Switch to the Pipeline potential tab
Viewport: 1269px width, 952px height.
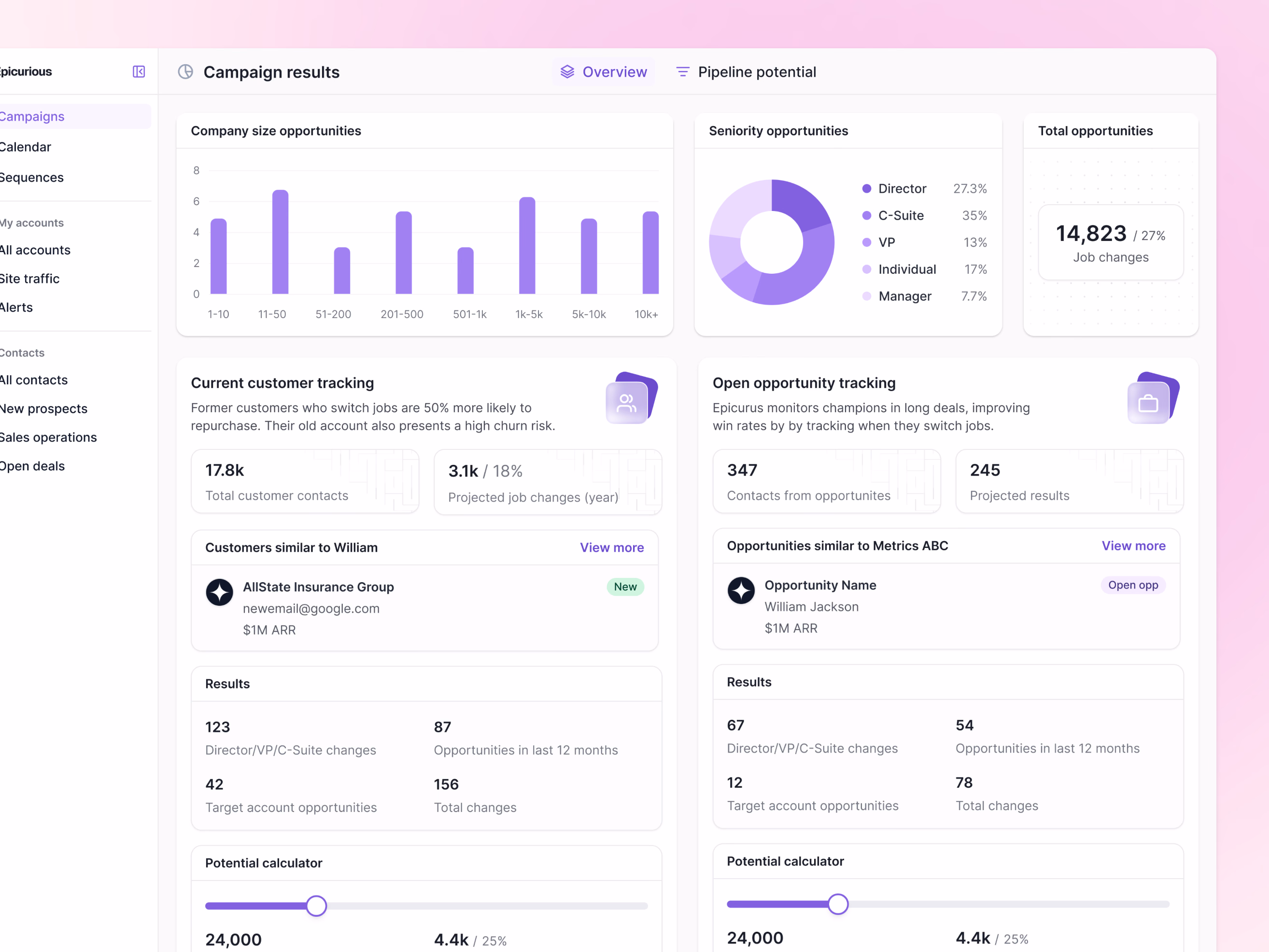click(746, 71)
